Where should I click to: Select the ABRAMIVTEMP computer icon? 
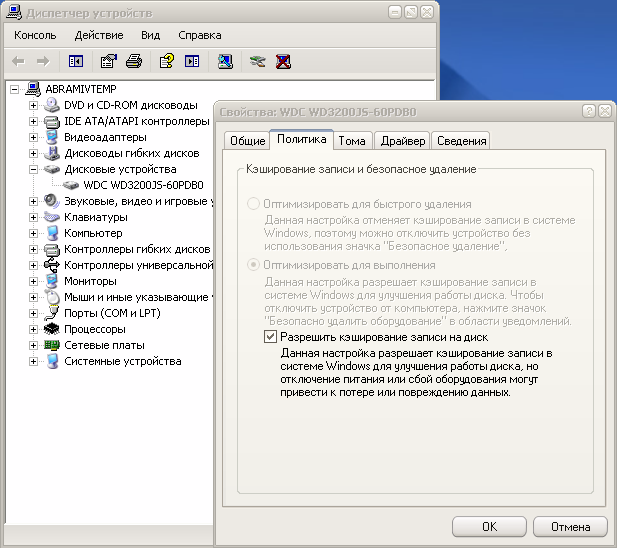pyautogui.click(x=33, y=89)
